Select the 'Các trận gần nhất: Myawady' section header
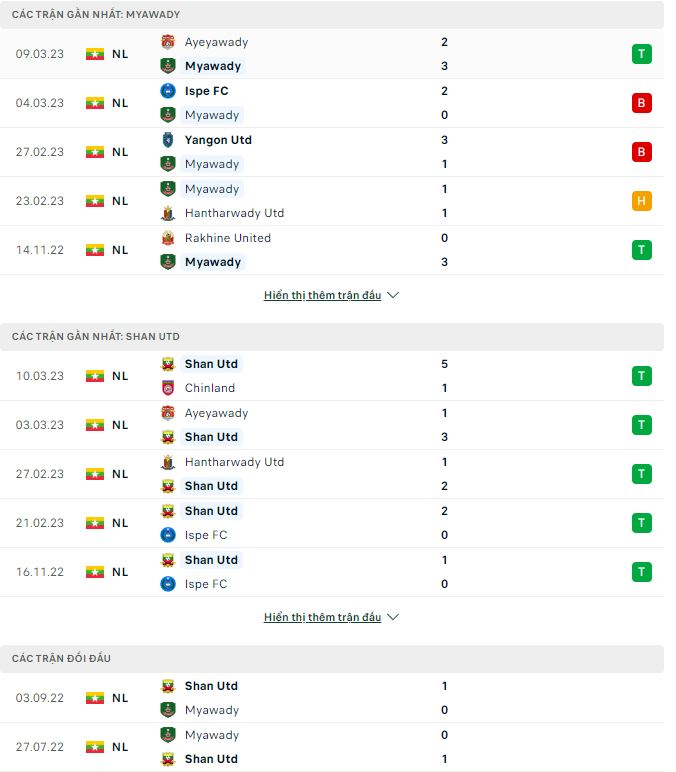This screenshot has width=676, height=772. (x=332, y=14)
